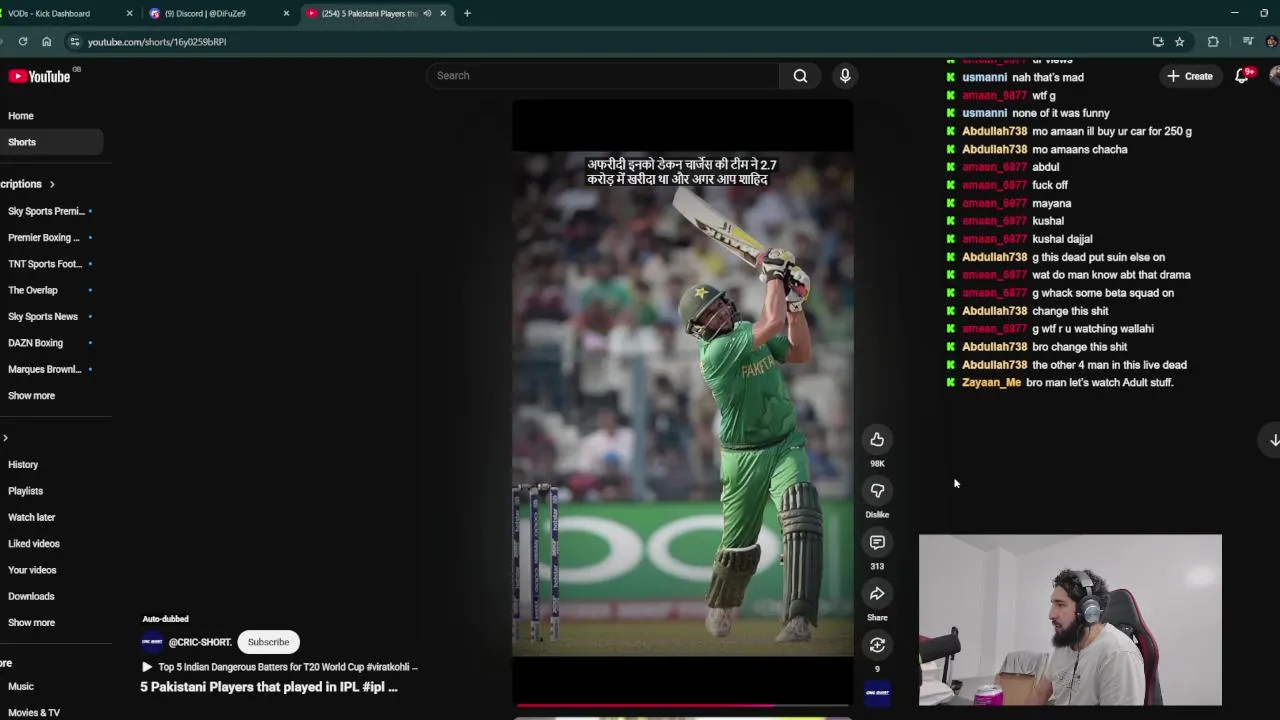Image resolution: width=1280 pixels, height=720 pixels.
Task: Go to next Short with down arrow
Action: pyautogui.click(x=1274, y=440)
